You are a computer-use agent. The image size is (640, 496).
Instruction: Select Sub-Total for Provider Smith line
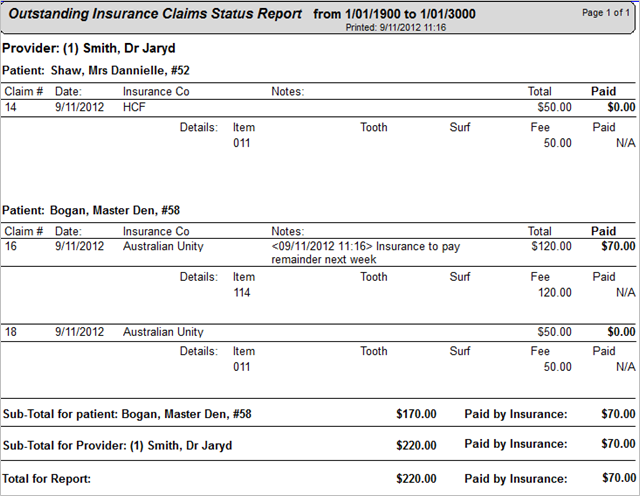tap(318, 445)
